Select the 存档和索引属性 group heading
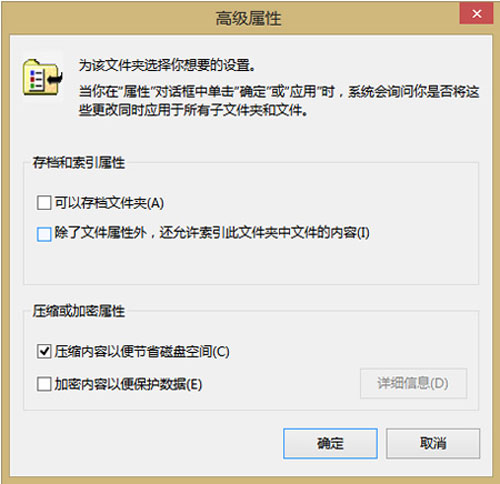 tap(79, 163)
